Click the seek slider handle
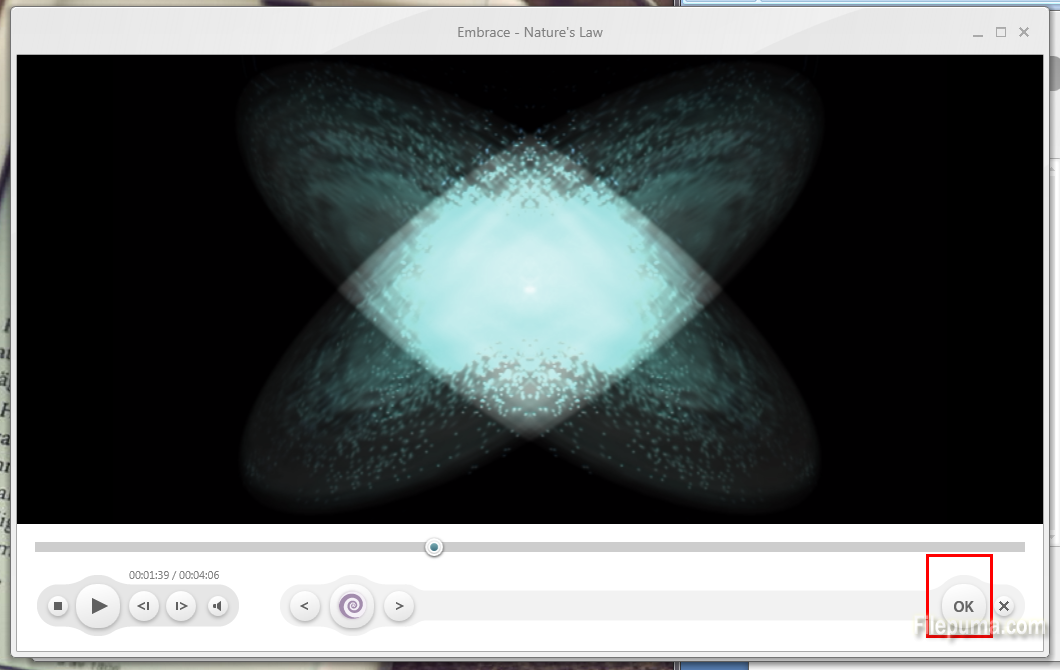1060x670 pixels. [434, 547]
